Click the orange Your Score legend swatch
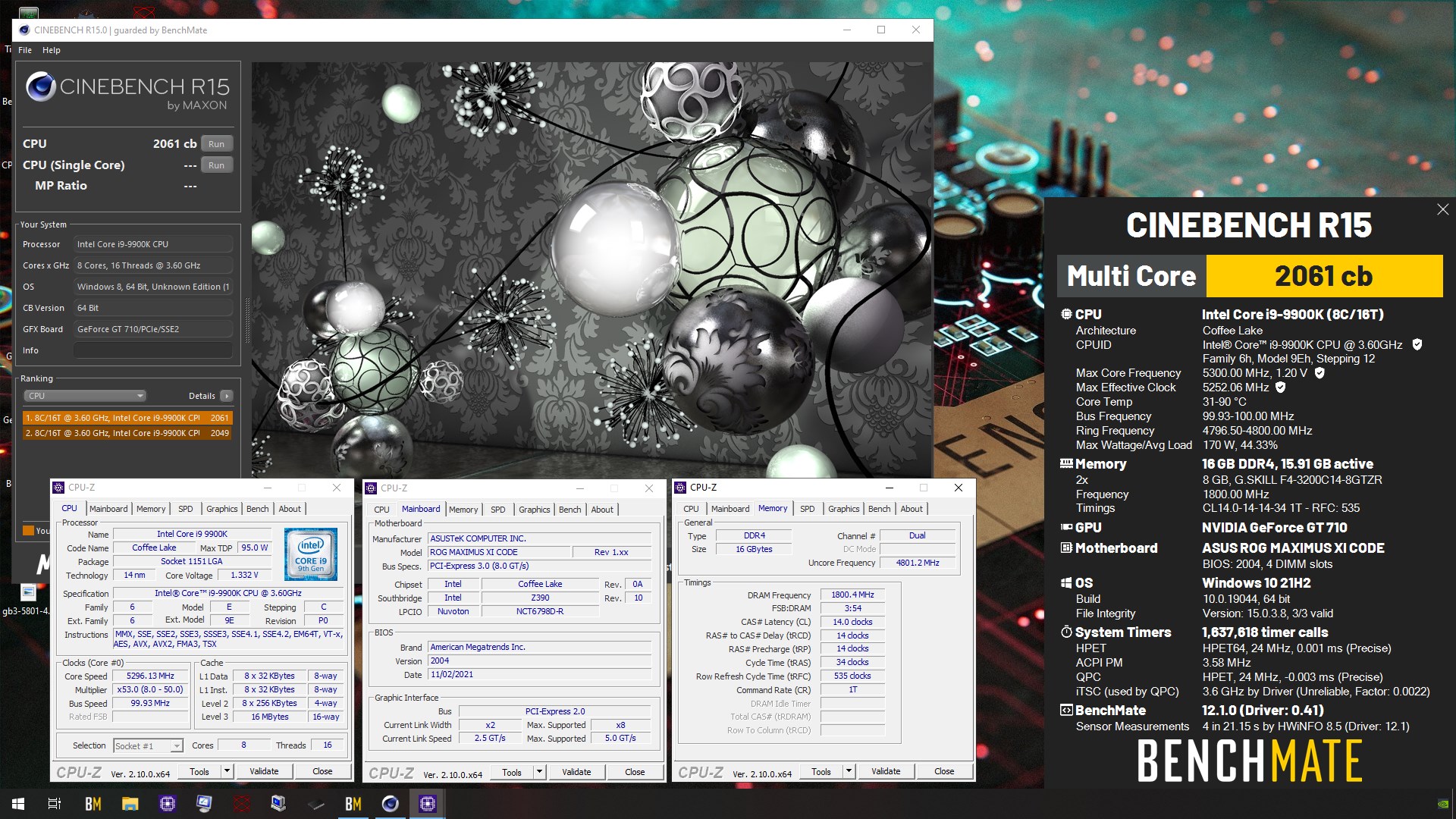The image size is (1456, 819). click(x=28, y=531)
